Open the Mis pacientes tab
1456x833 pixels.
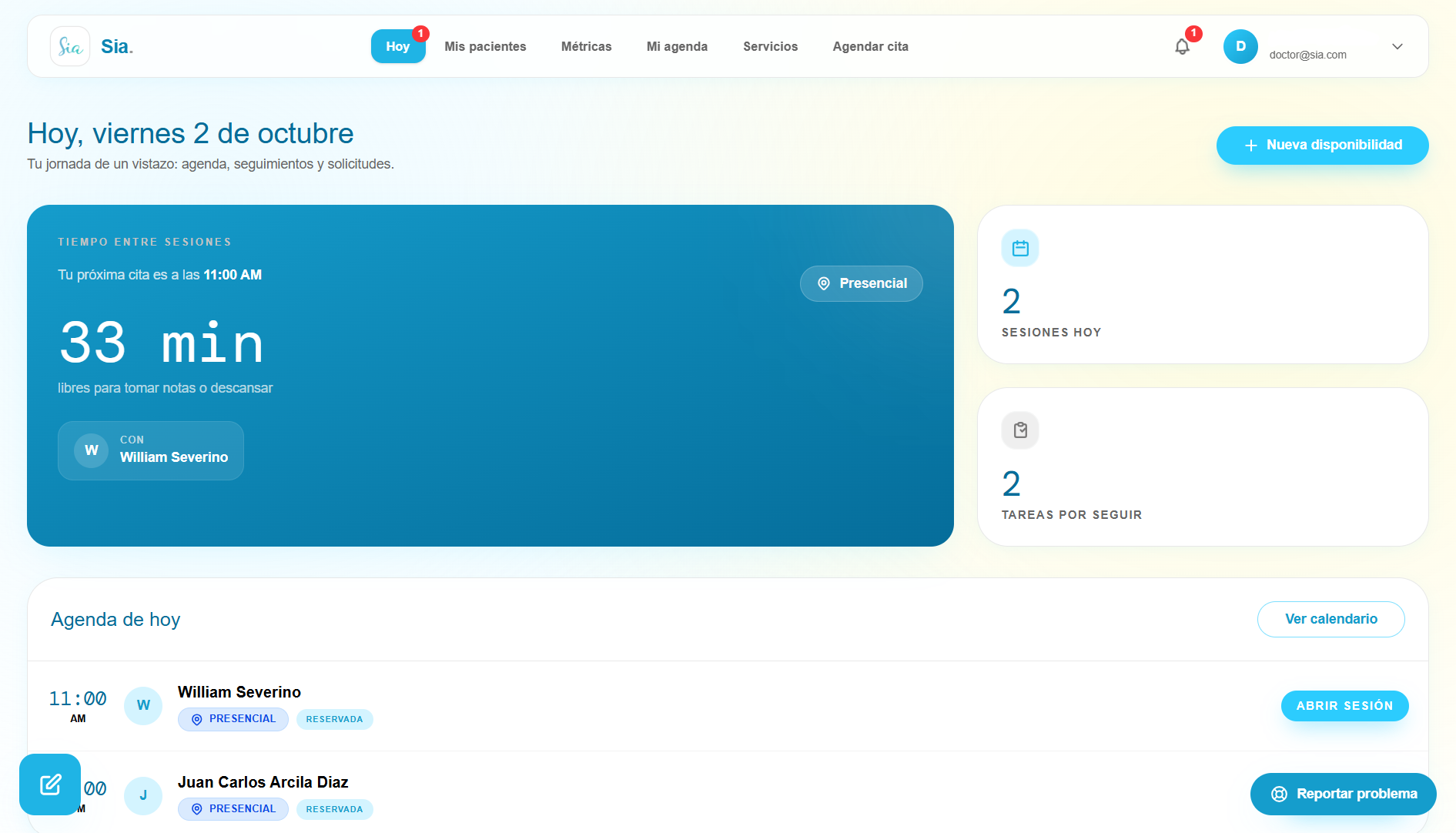(485, 46)
